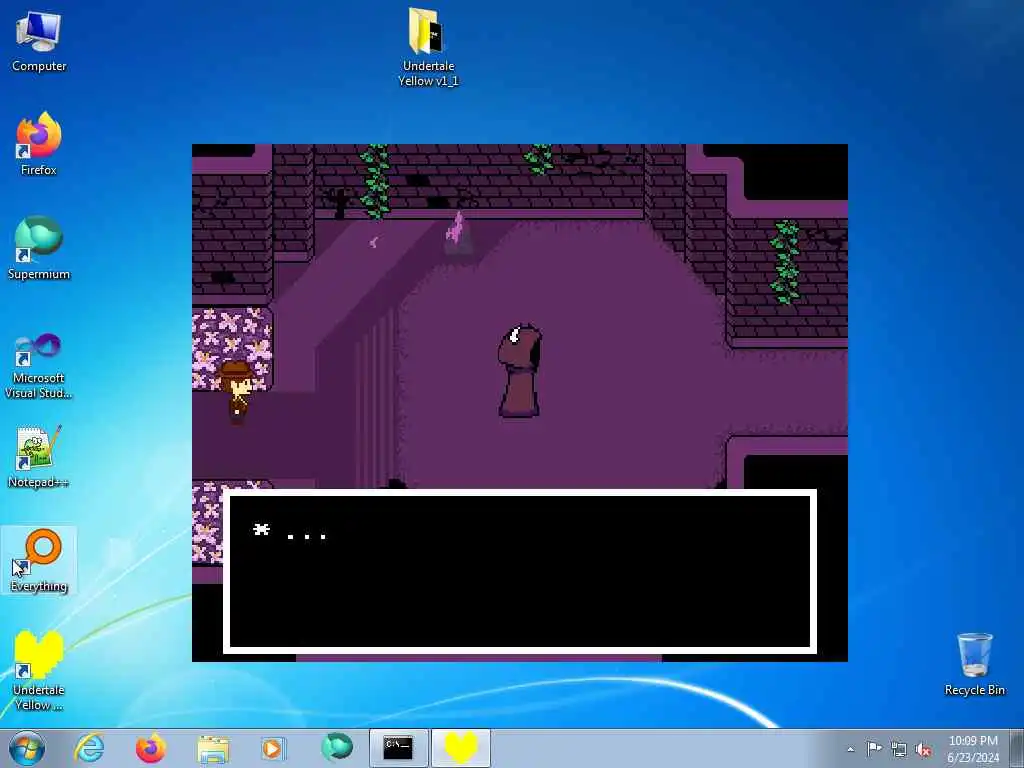The width and height of the screenshot is (1024, 768).
Task: Select the Everything search desktop shortcut
Action: [39, 560]
